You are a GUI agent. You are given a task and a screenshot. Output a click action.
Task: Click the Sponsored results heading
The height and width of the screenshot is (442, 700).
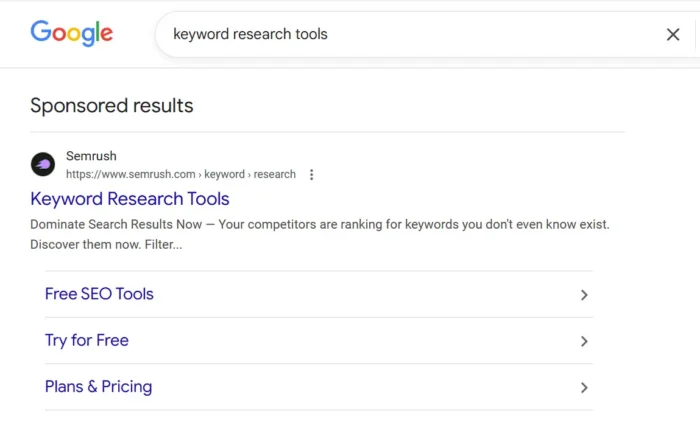(x=112, y=105)
